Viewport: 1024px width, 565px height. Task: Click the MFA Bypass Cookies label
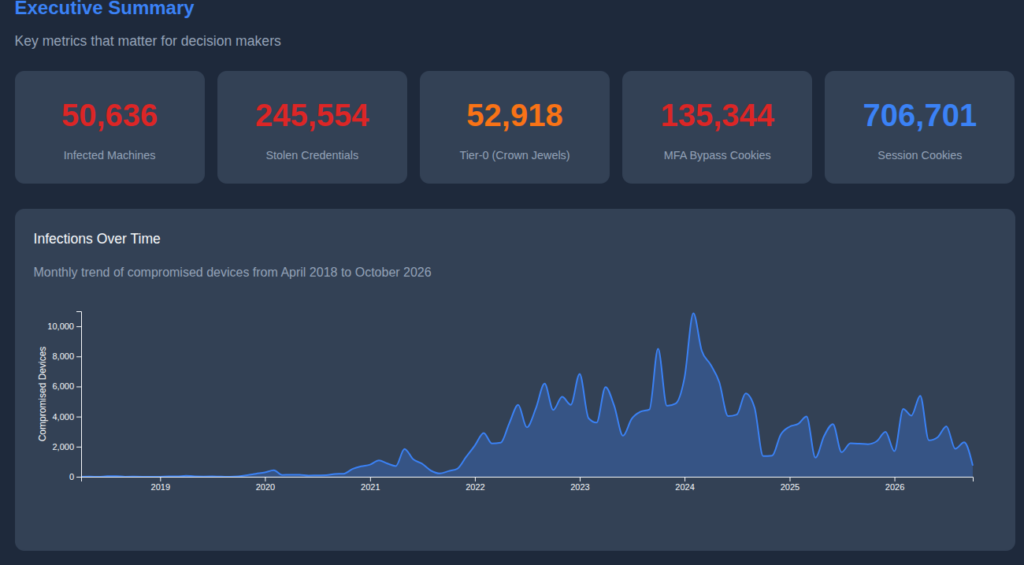point(717,155)
